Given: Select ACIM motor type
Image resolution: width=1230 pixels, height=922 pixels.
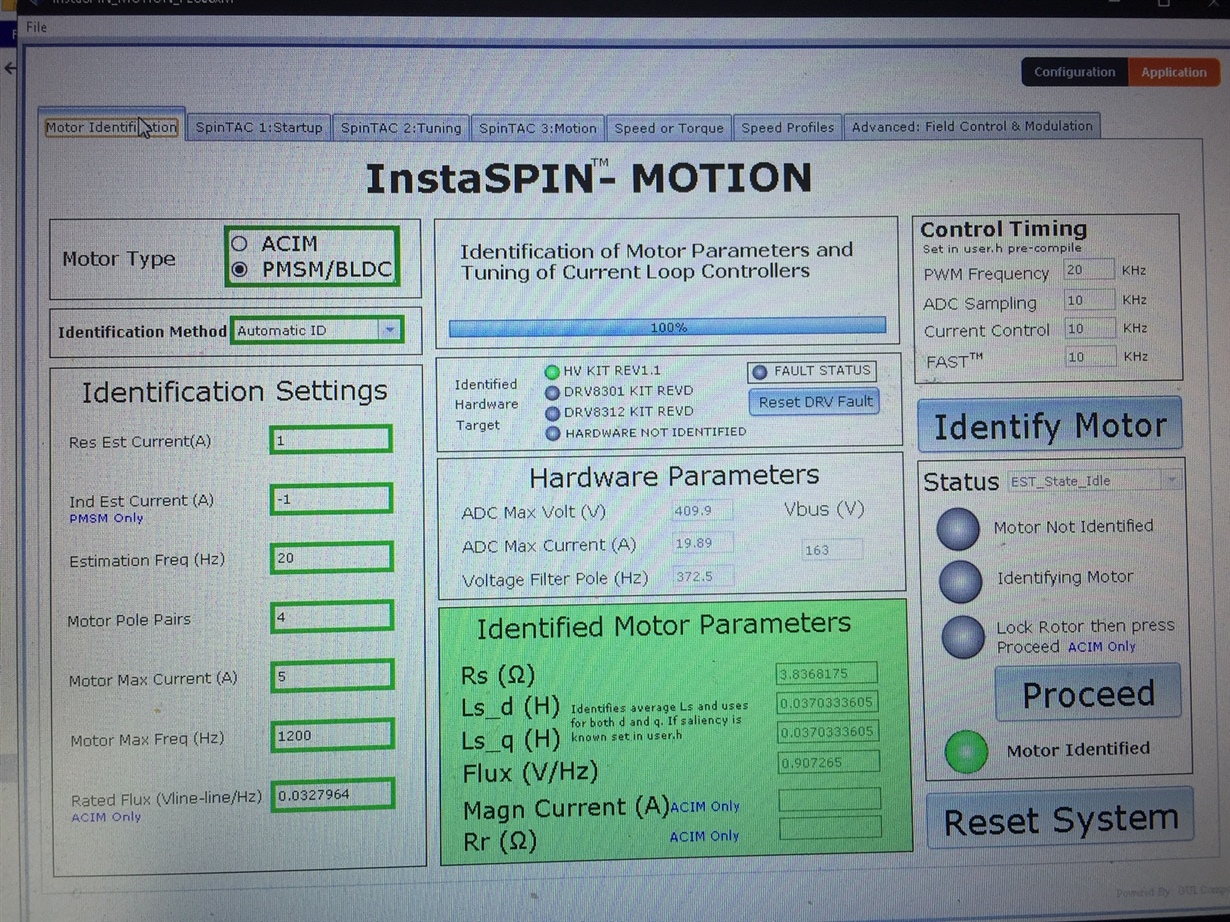Looking at the screenshot, I should [239, 244].
